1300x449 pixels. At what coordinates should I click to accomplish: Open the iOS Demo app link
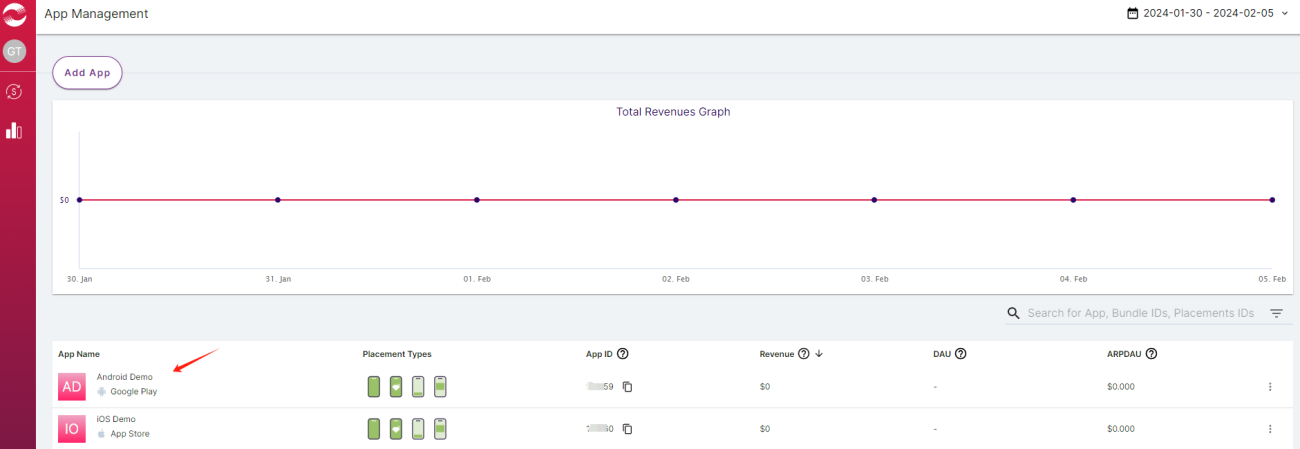click(x=116, y=419)
